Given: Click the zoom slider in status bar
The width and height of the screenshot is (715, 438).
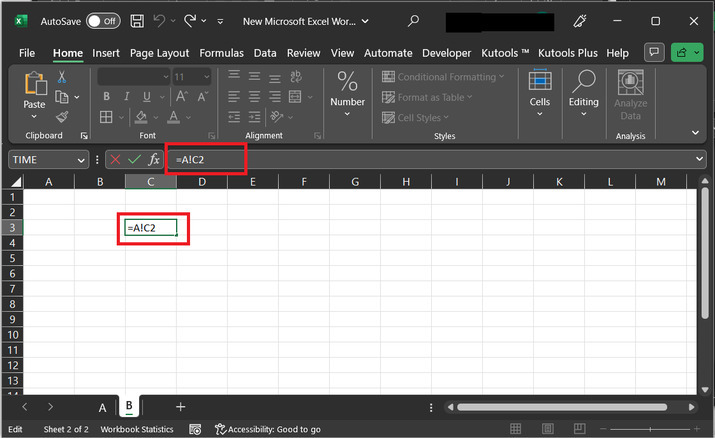Looking at the screenshot, I should pyautogui.click(x=650, y=429).
